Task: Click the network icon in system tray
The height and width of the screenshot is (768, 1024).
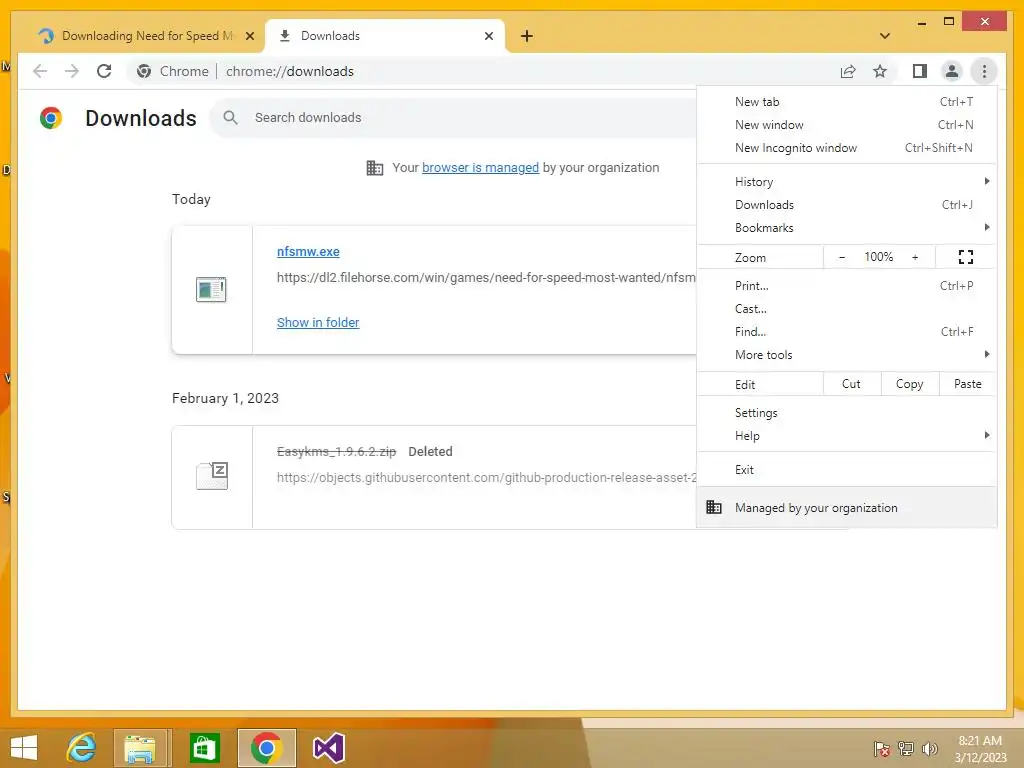Action: (x=906, y=749)
